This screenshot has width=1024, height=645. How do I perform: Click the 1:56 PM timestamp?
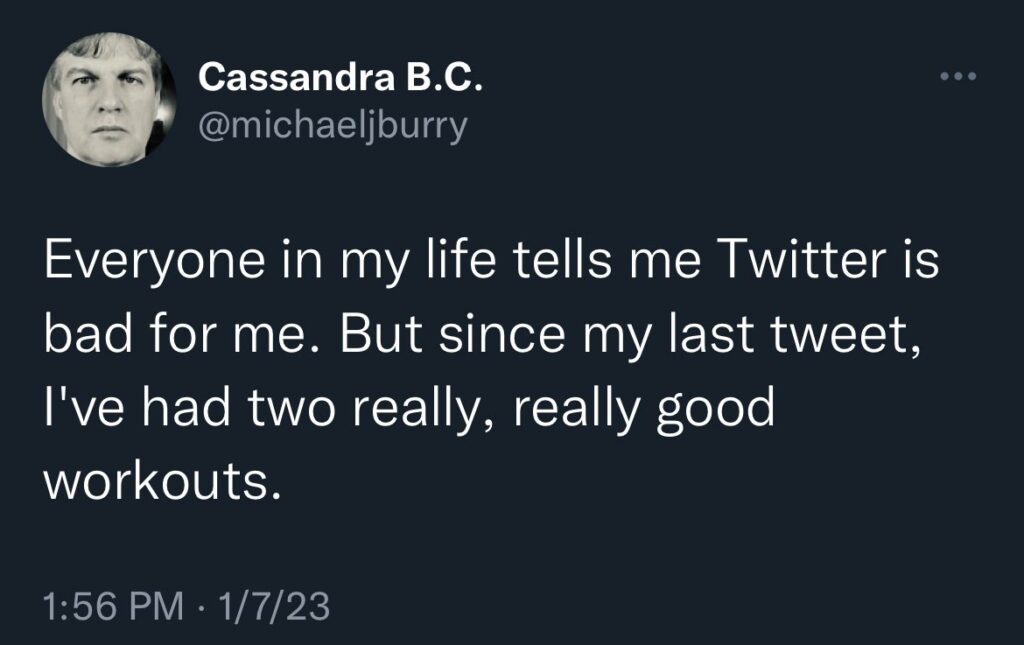coord(115,607)
